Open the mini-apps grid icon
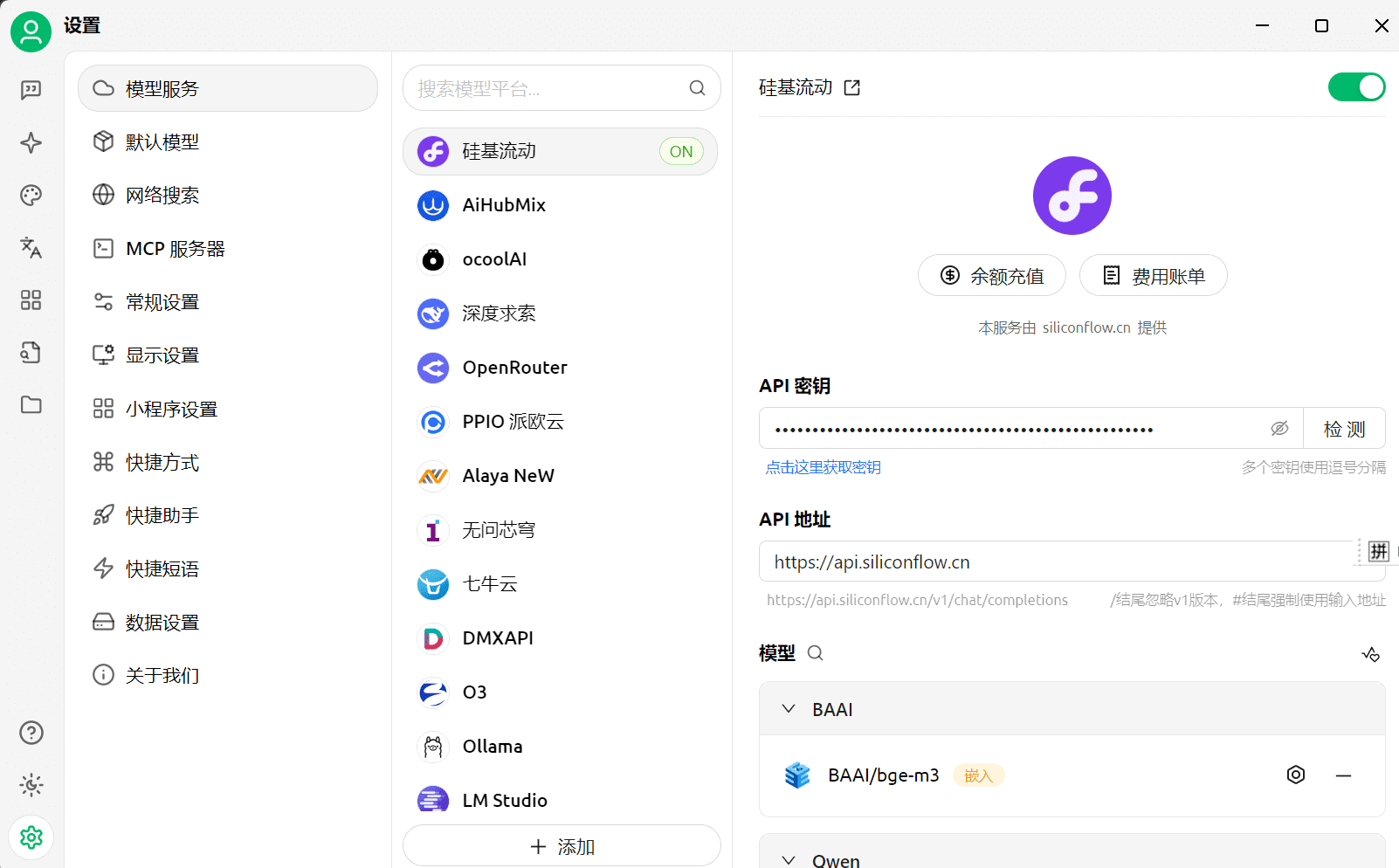 31,300
